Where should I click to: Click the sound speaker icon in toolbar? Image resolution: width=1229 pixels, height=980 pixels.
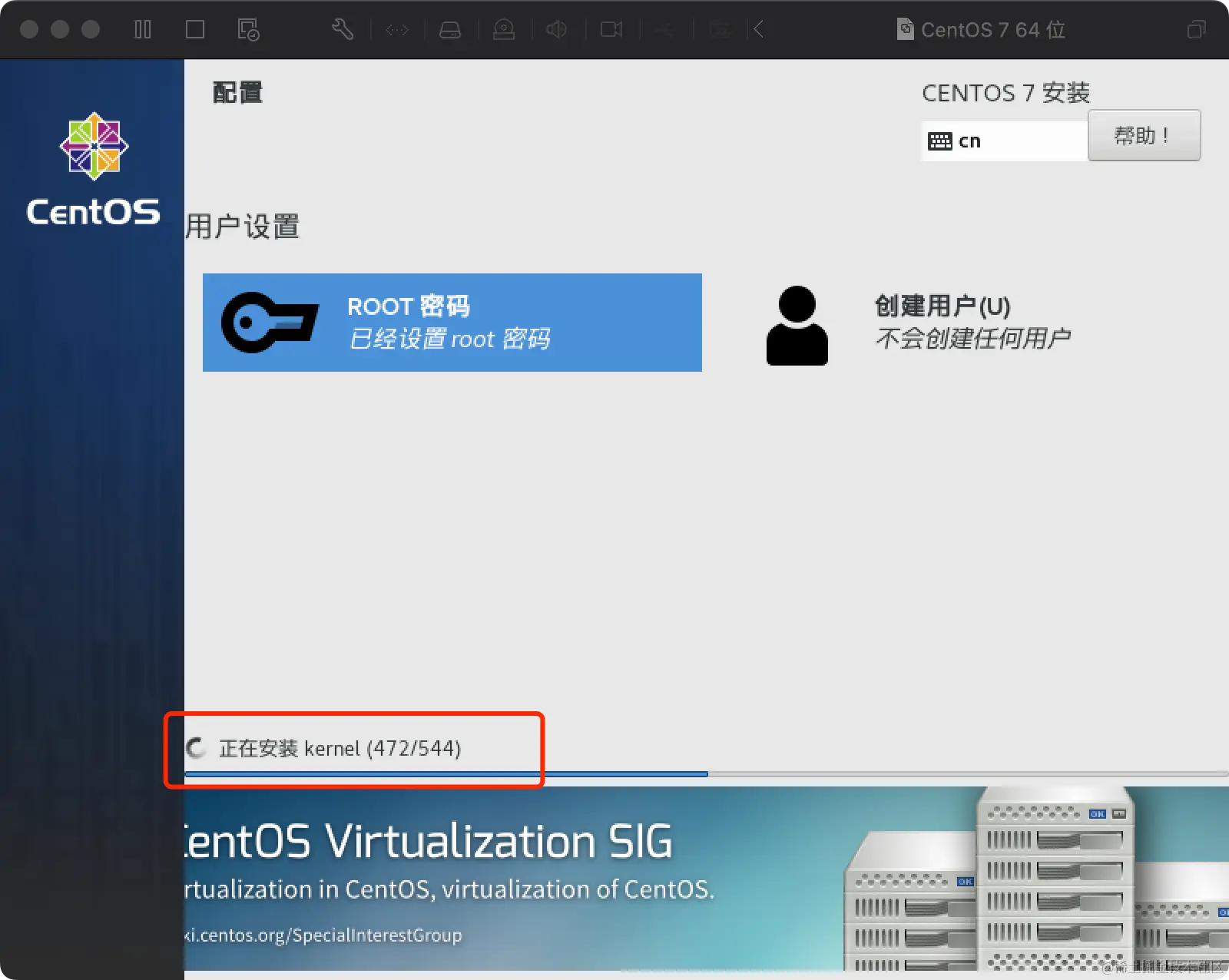pos(557,29)
